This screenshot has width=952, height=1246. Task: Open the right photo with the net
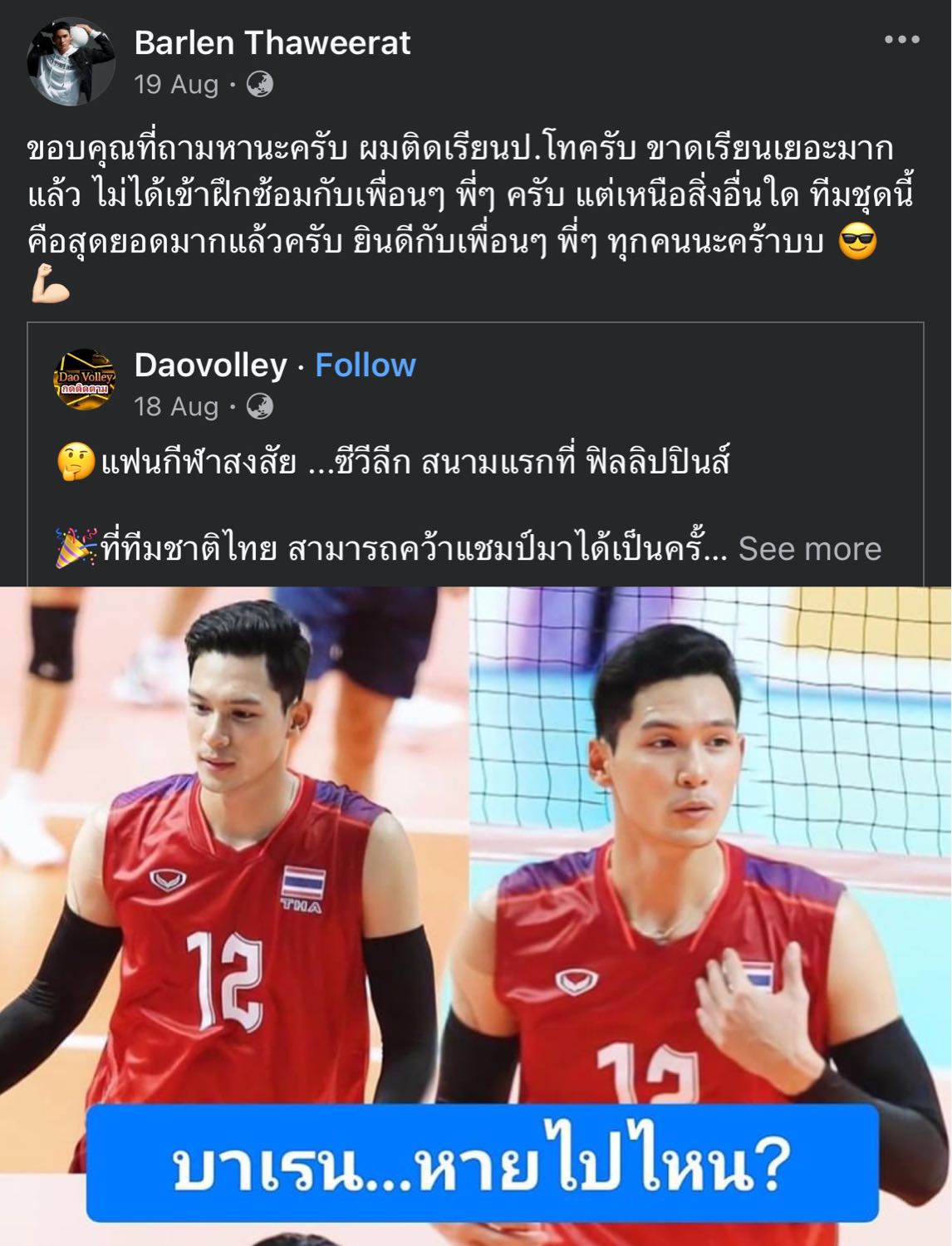(x=711, y=915)
